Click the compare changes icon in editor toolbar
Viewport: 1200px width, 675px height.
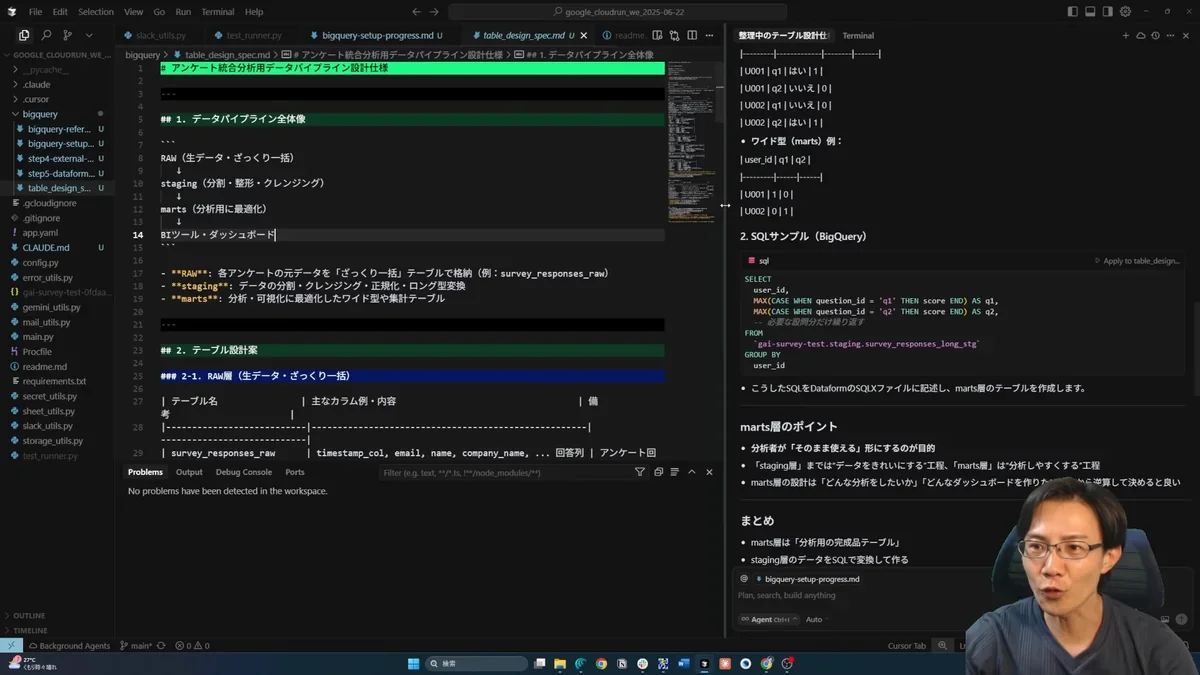click(x=675, y=35)
